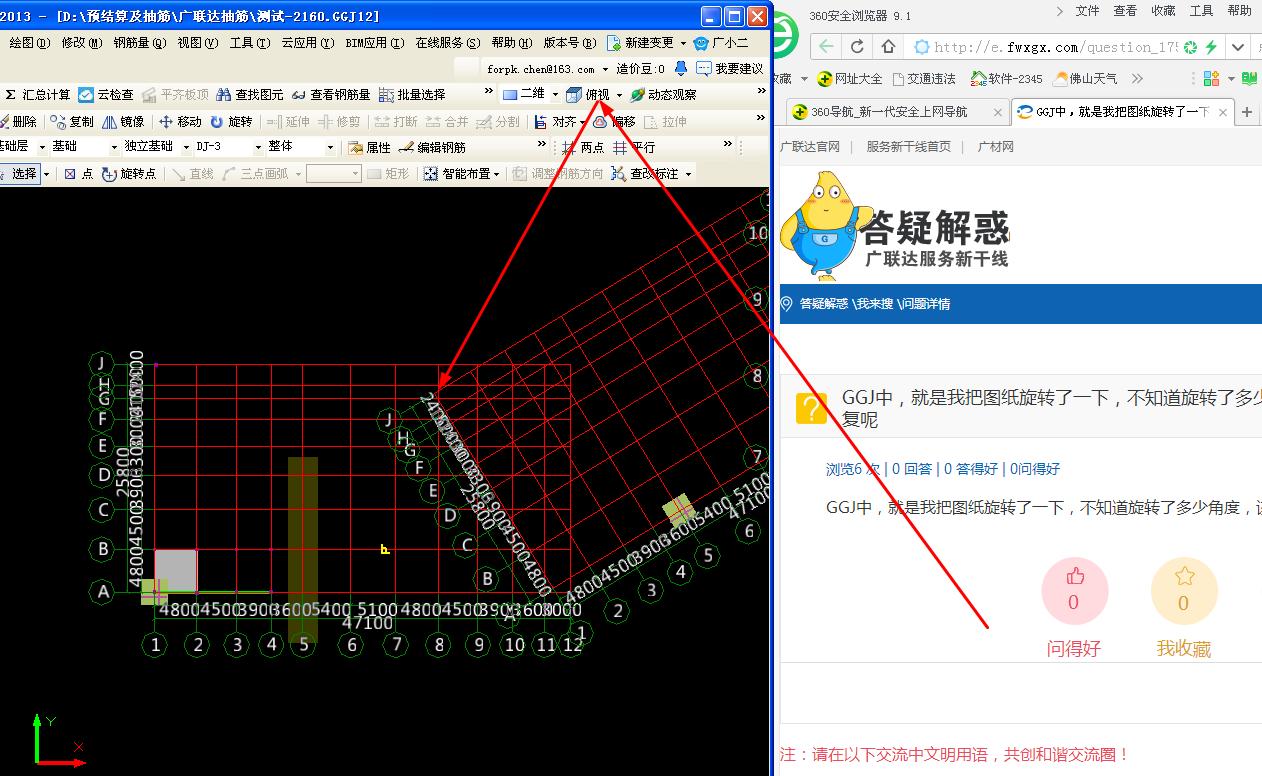Click 我要建议 feedback icon
This screenshot has height=776, width=1262.
point(730,68)
